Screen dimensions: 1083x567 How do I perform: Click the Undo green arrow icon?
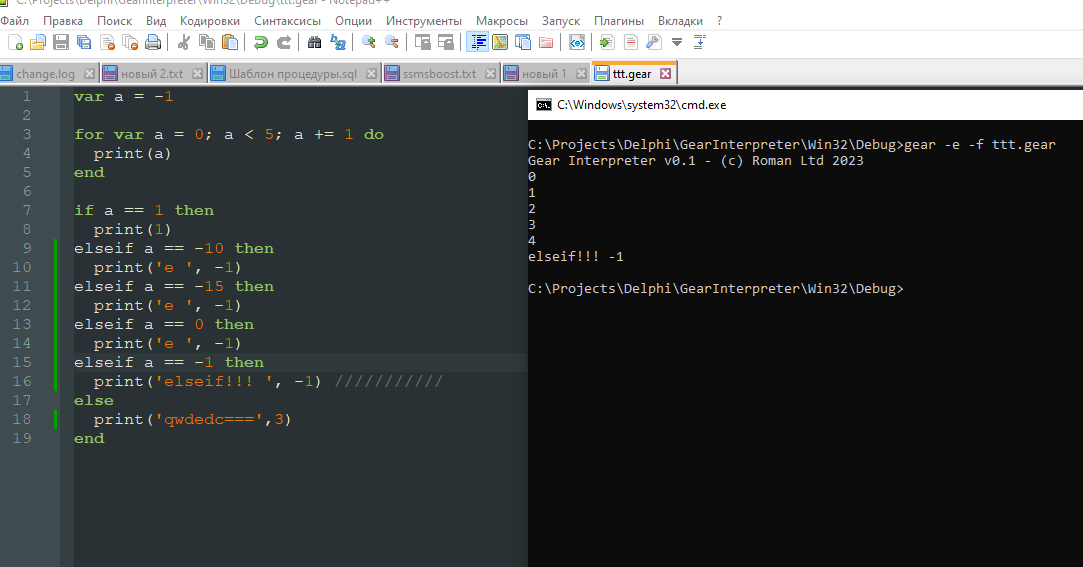(260, 42)
